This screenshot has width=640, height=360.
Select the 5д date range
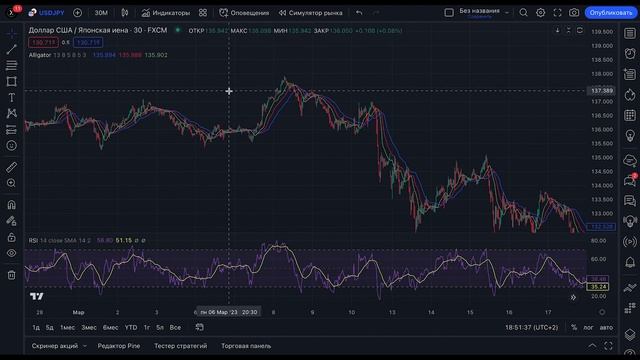click(49, 327)
